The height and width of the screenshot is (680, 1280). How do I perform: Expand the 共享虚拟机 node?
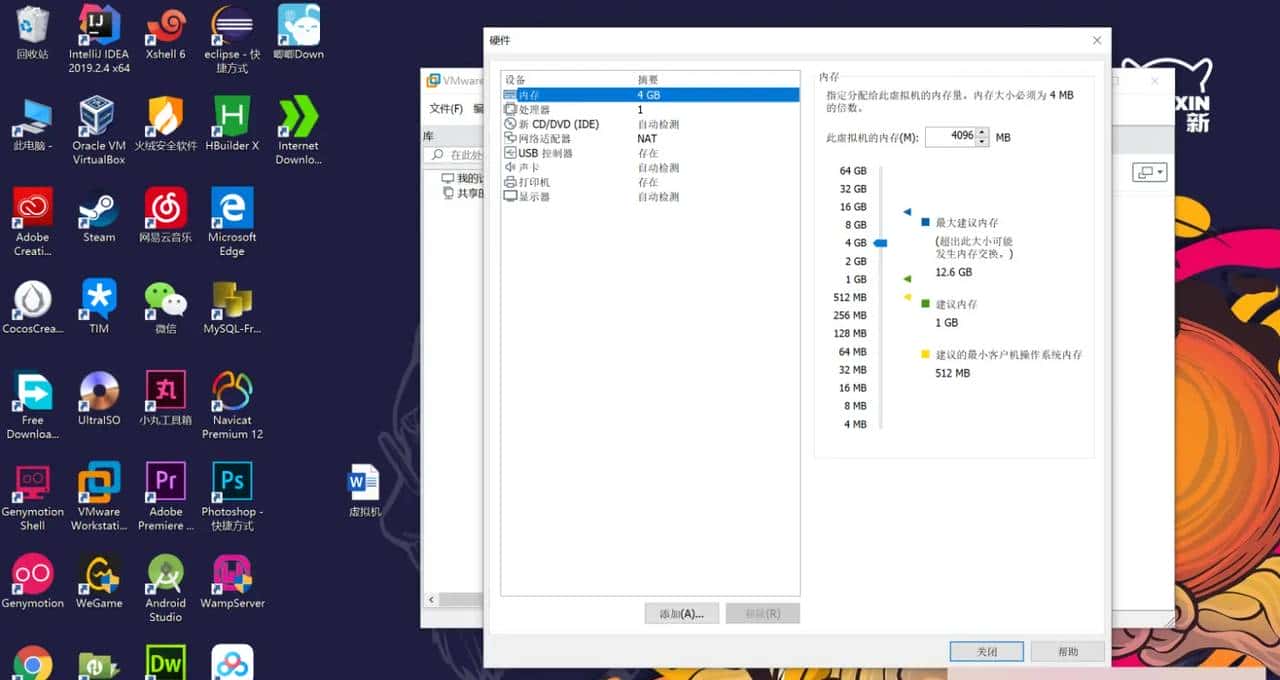point(454,193)
